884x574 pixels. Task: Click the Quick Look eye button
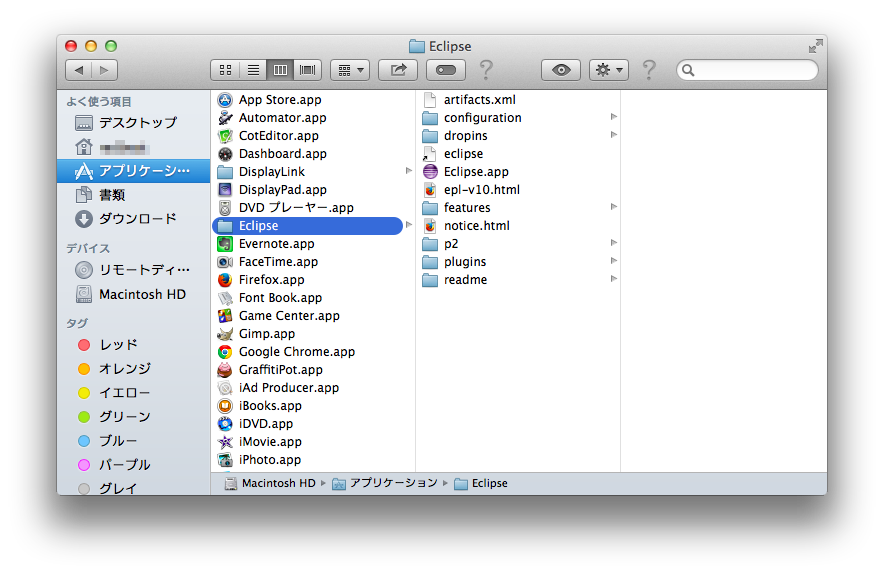tap(561, 70)
